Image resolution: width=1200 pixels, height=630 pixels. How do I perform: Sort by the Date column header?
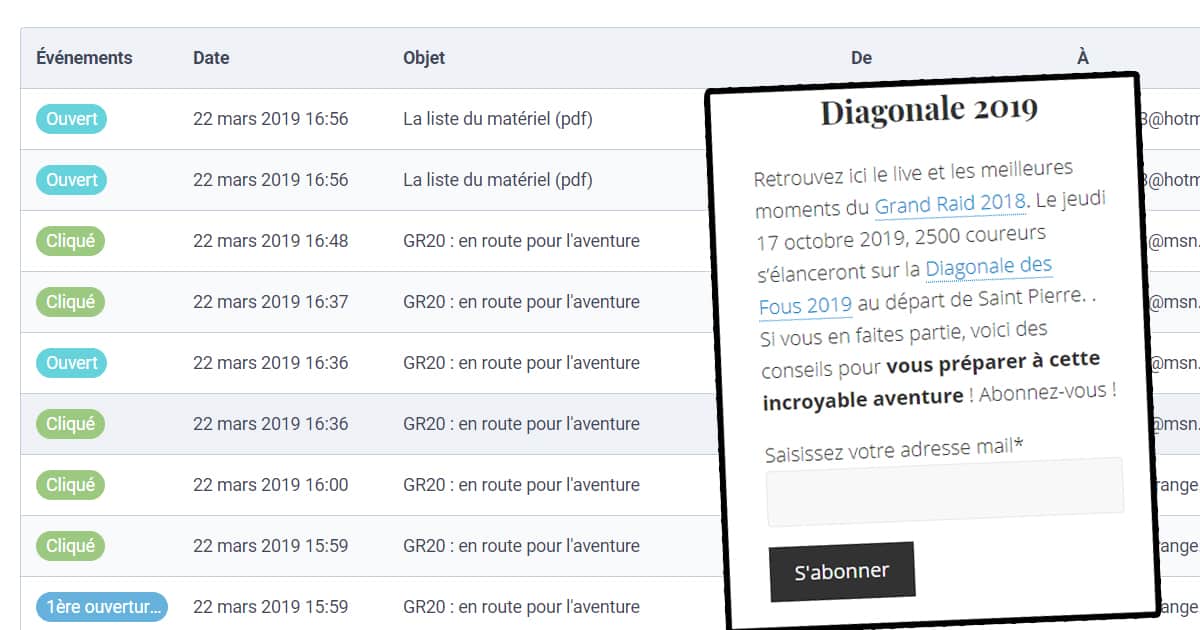click(211, 58)
